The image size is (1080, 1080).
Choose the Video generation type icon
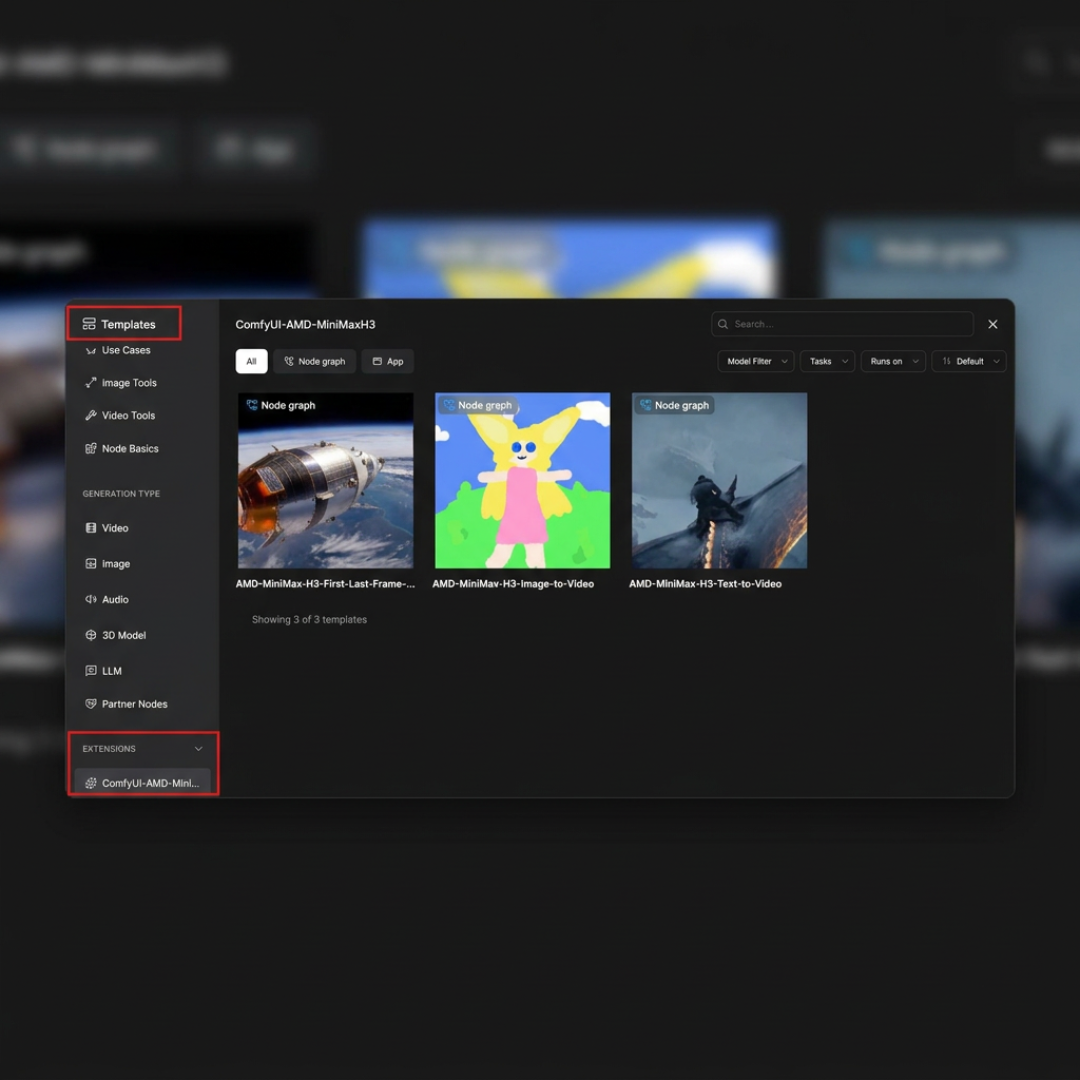point(90,528)
